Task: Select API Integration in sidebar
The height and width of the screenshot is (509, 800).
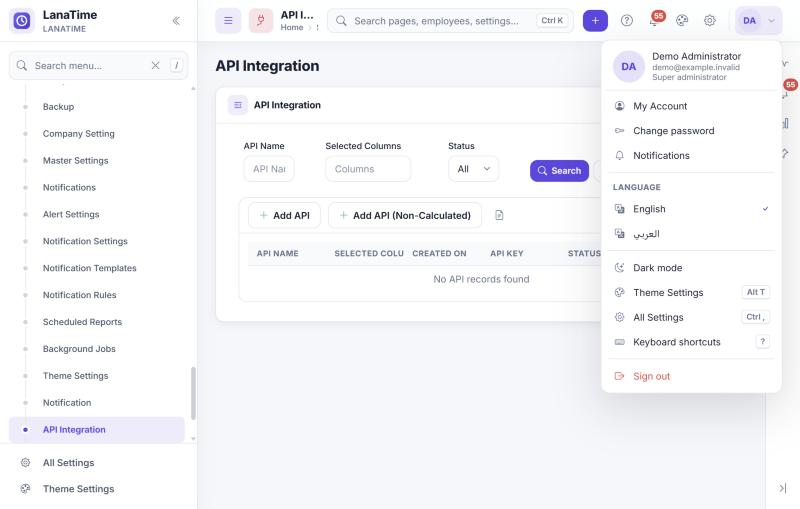Action: (x=97, y=430)
